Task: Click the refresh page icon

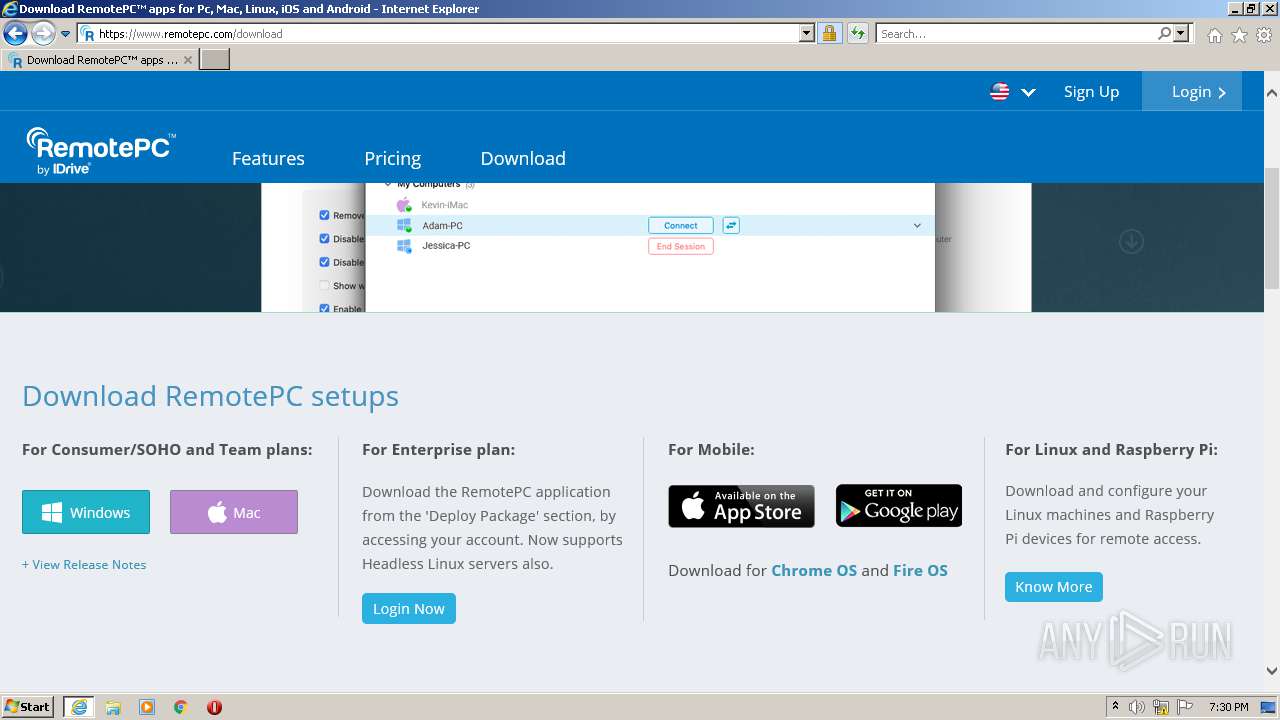Action: pos(857,33)
